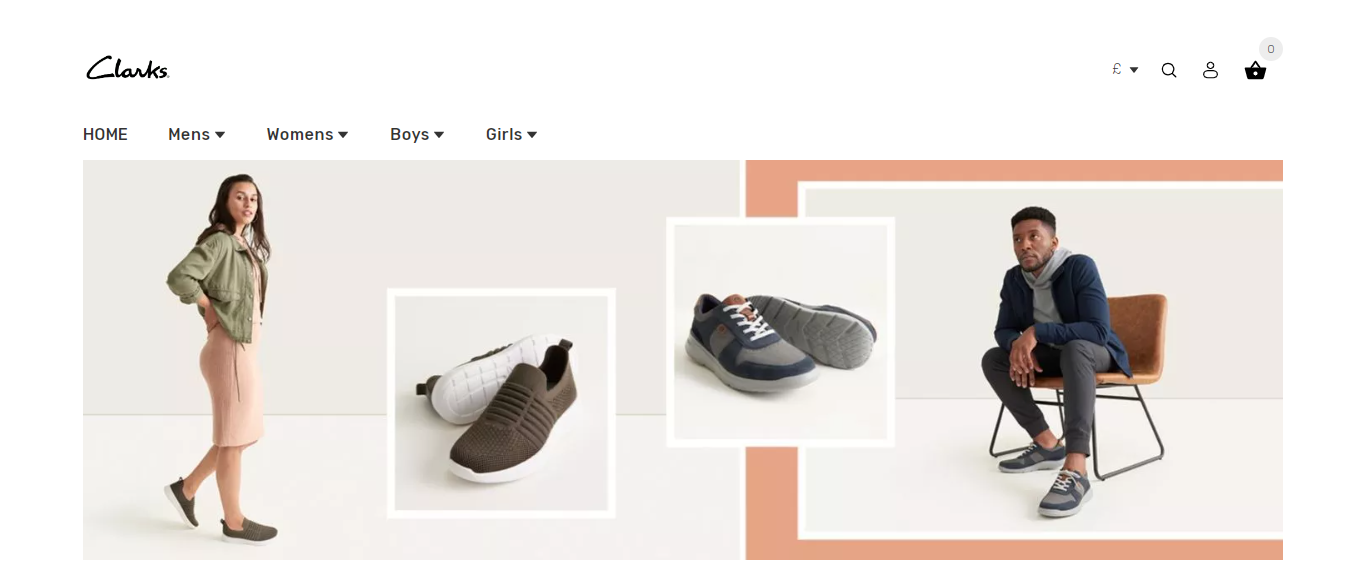
Task: Click the navy grey trainer shoe picture
Action: (x=780, y=332)
